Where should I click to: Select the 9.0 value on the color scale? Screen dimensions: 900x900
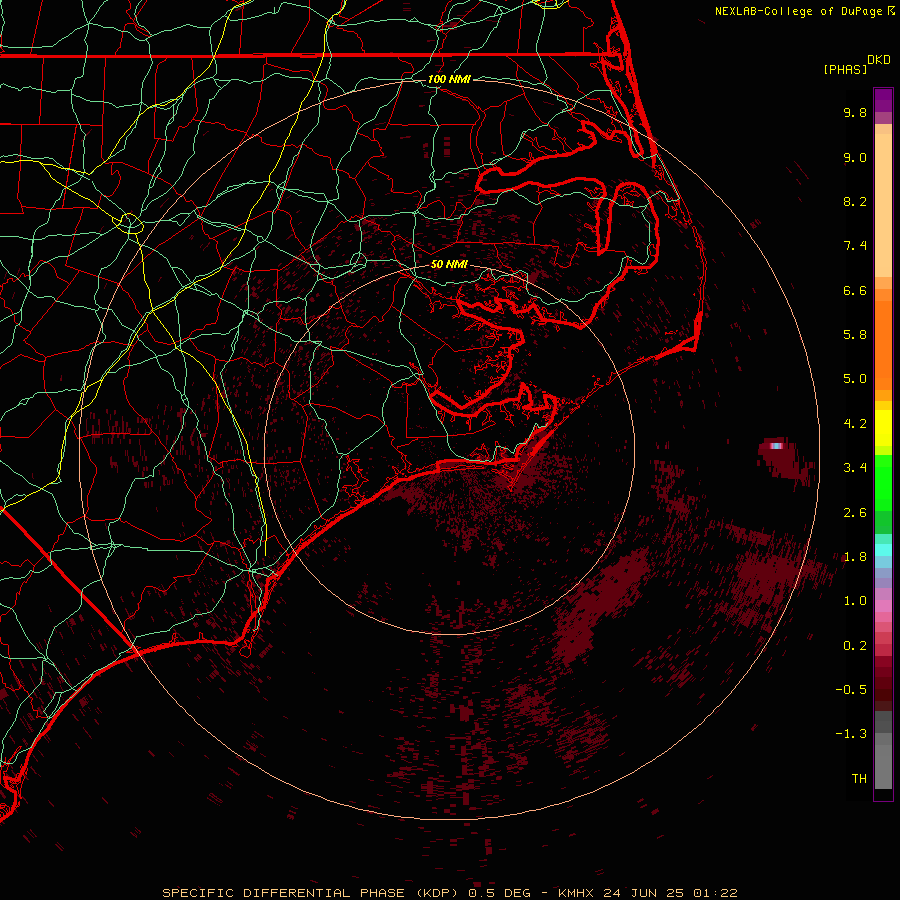click(x=855, y=157)
